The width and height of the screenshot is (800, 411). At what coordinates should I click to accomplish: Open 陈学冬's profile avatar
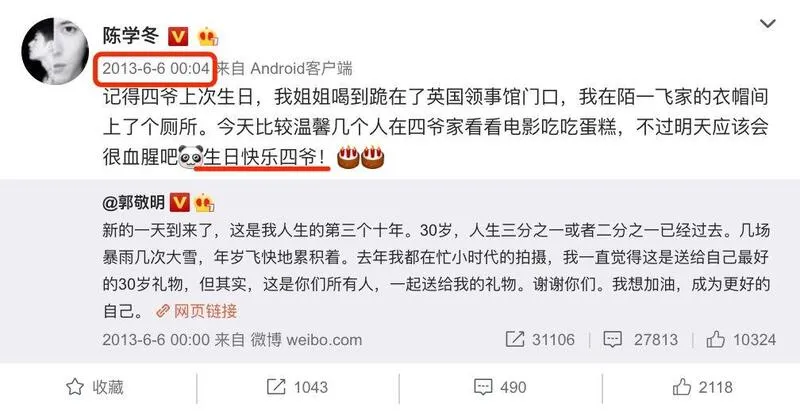click(x=53, y=50)
